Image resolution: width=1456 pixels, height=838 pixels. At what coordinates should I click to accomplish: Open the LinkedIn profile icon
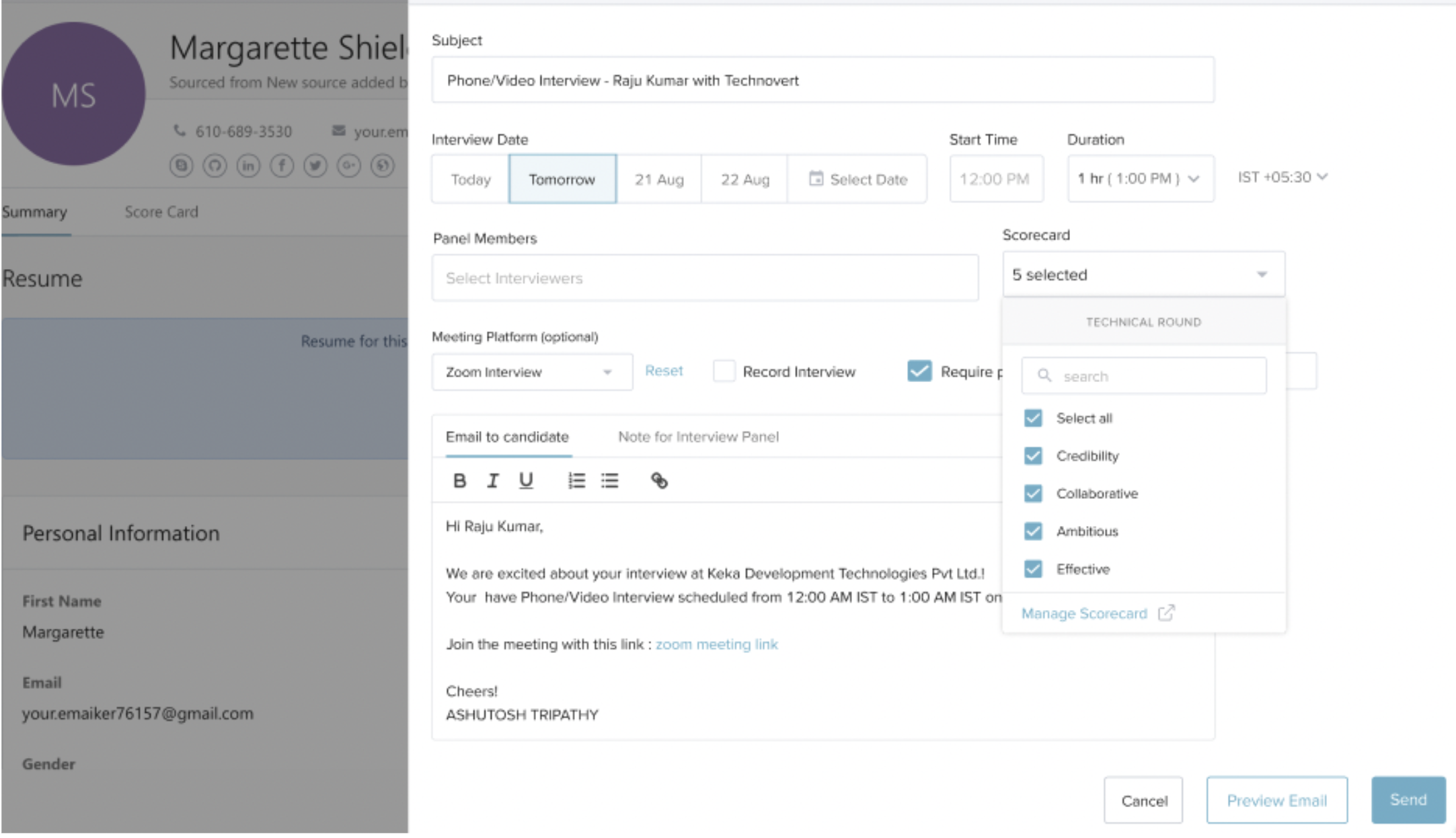click(248, 165)
